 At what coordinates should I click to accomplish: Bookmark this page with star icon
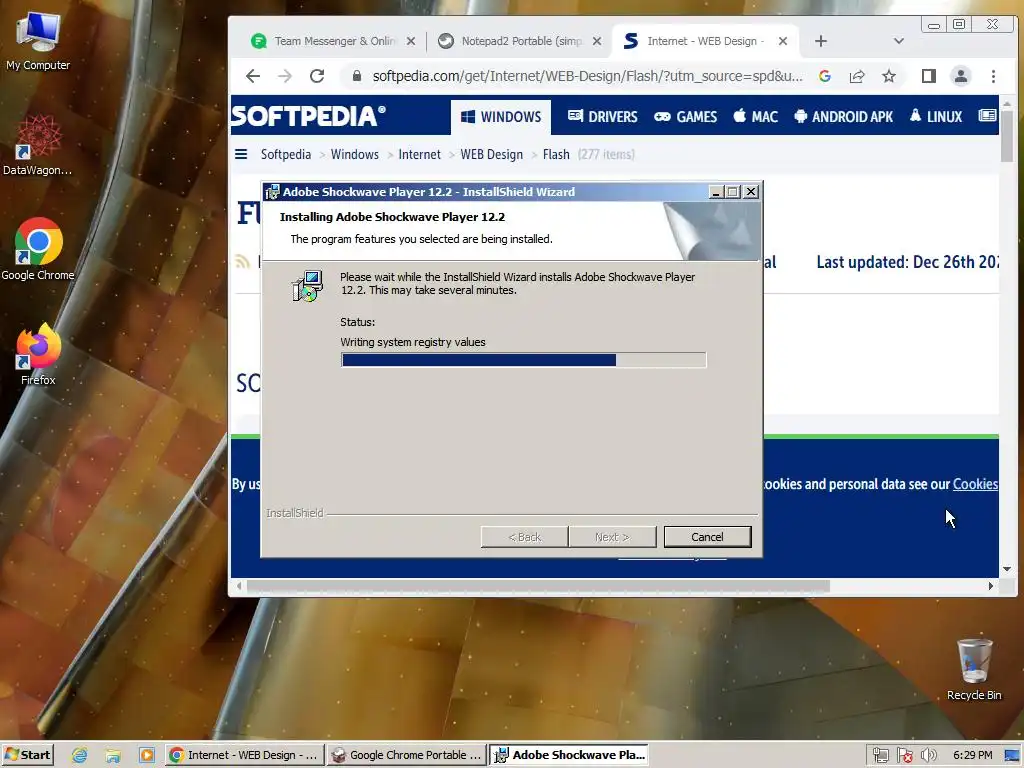(x=889, y=76)
